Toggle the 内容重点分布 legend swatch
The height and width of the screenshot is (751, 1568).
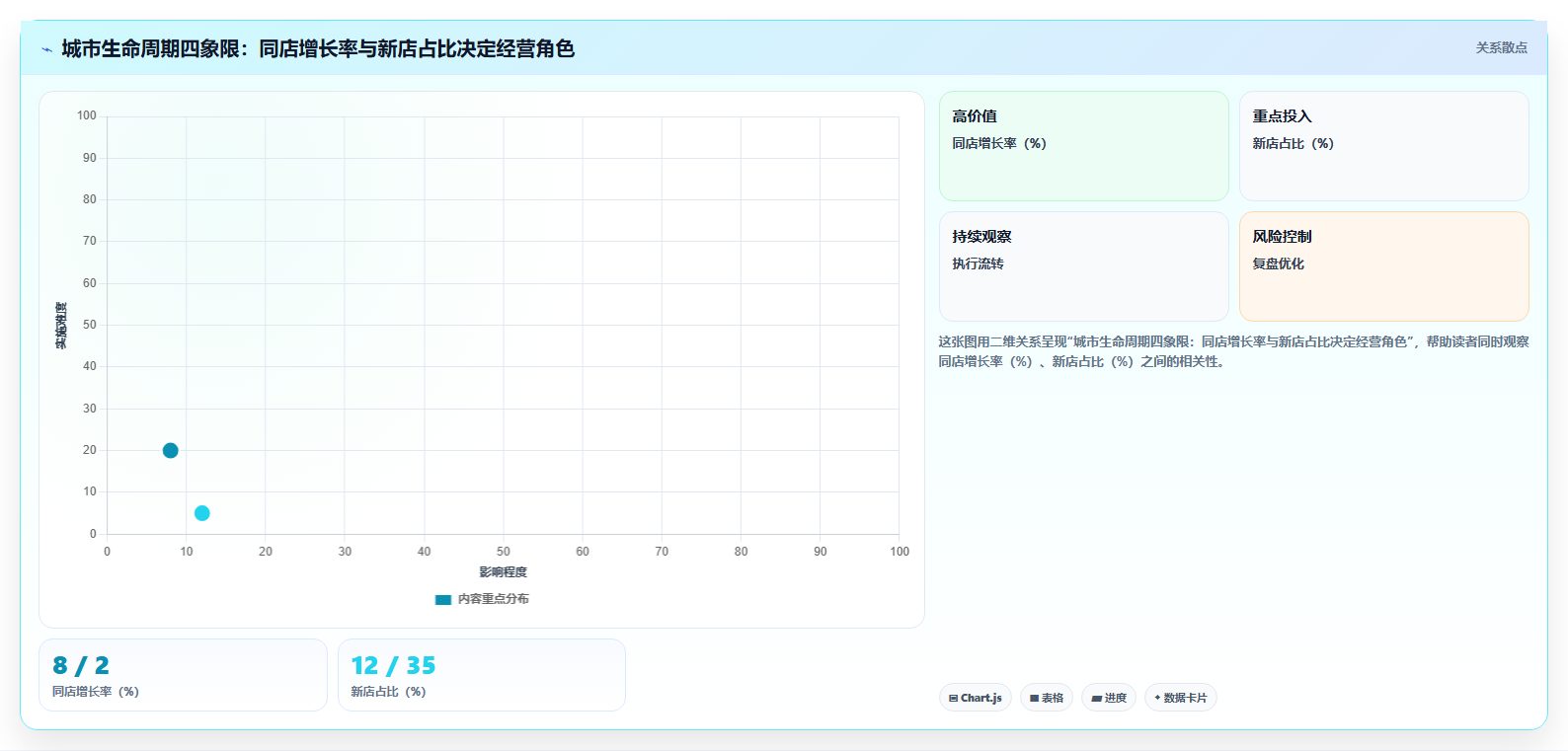point(443,599)
